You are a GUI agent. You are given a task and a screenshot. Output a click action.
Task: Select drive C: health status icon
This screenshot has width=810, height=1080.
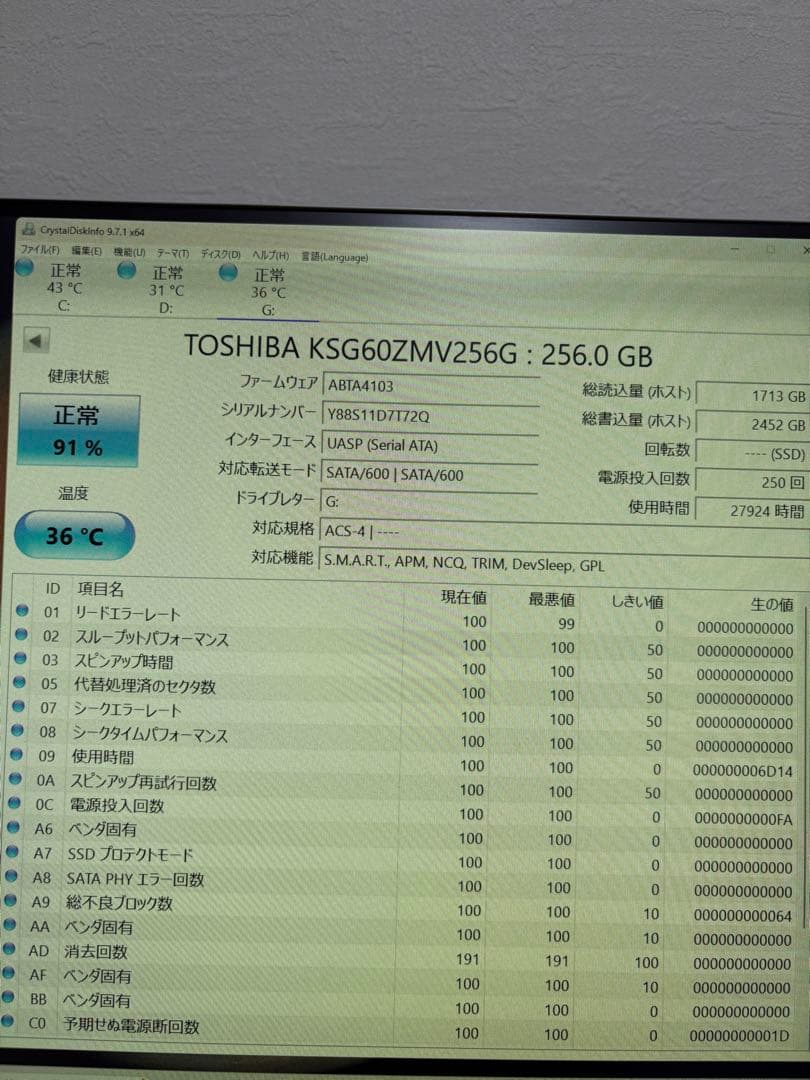click(24, 271)
